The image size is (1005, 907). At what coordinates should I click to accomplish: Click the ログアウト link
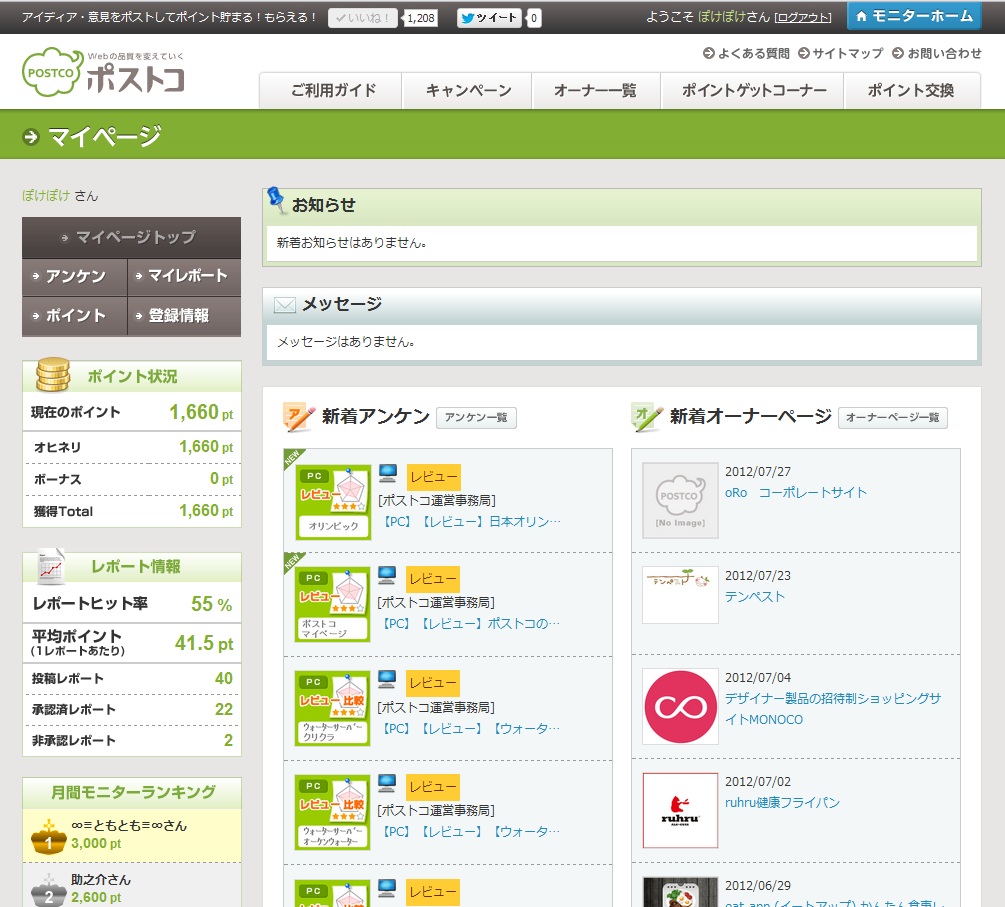tap(803, 18)
